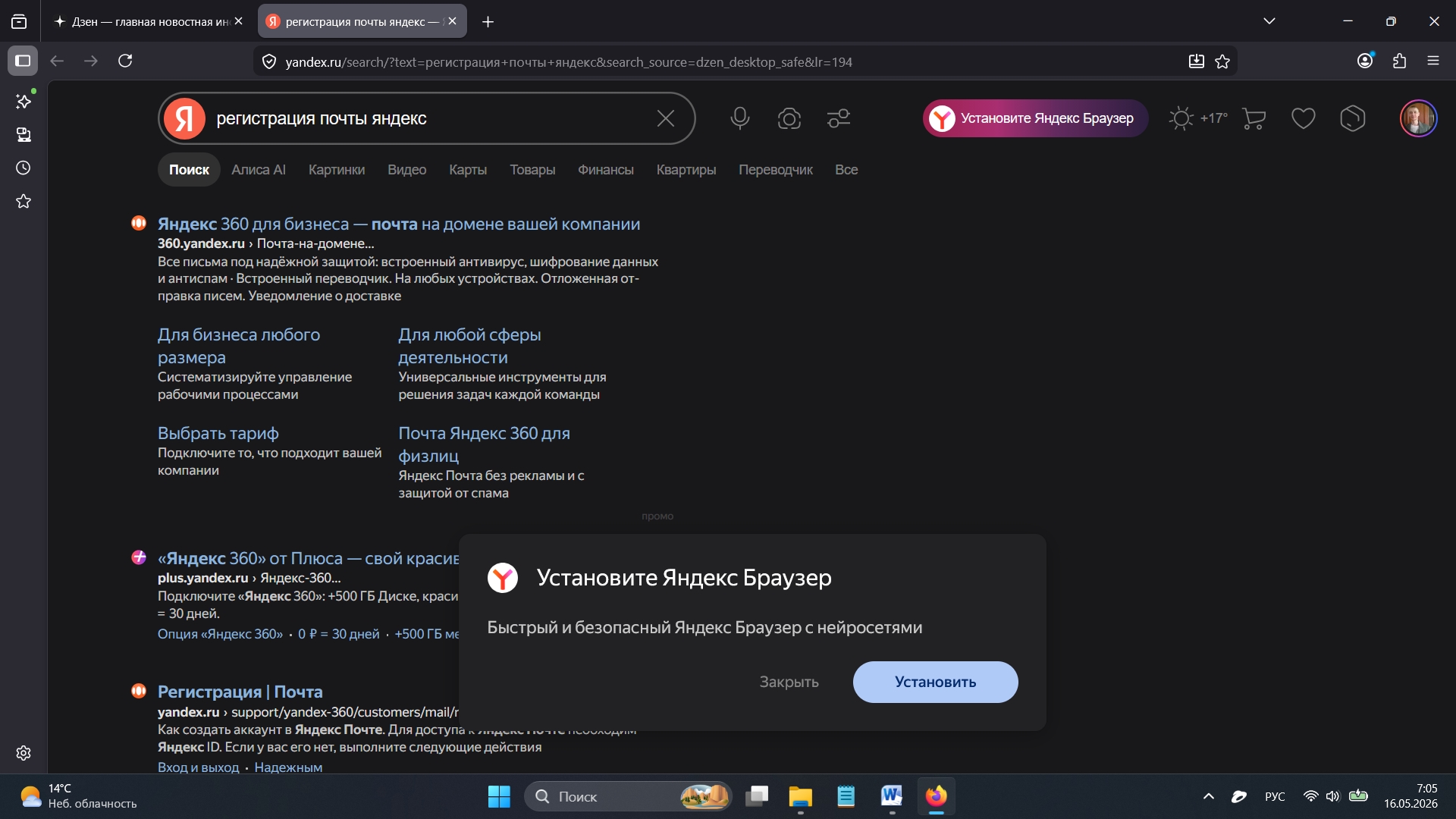The height and width of the screenshot is (819, 1456).
Task: Open the «Яндекс 360» от Плюса result
Action: (x=308, y=559)
